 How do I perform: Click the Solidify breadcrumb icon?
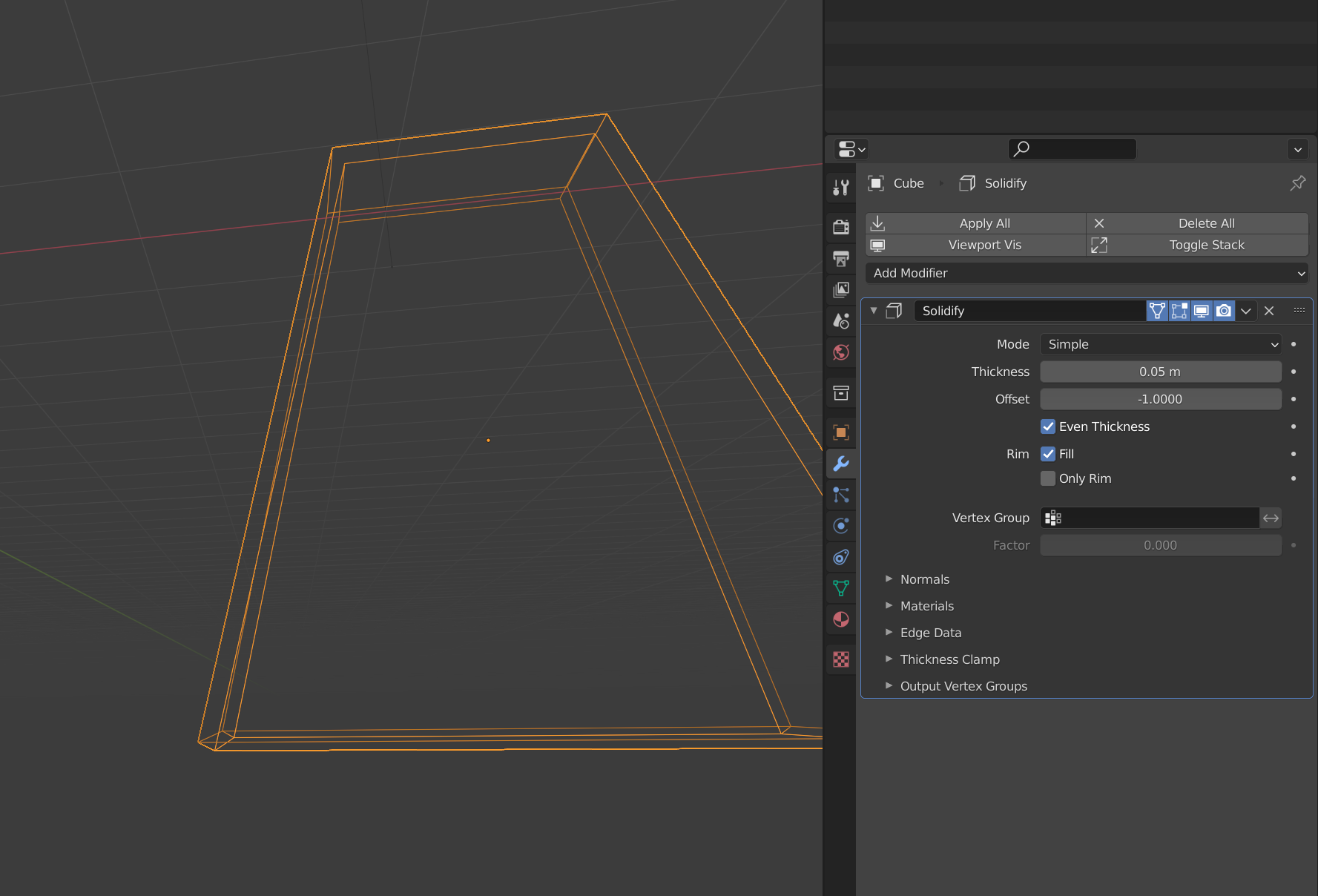(x=967, y=183)
